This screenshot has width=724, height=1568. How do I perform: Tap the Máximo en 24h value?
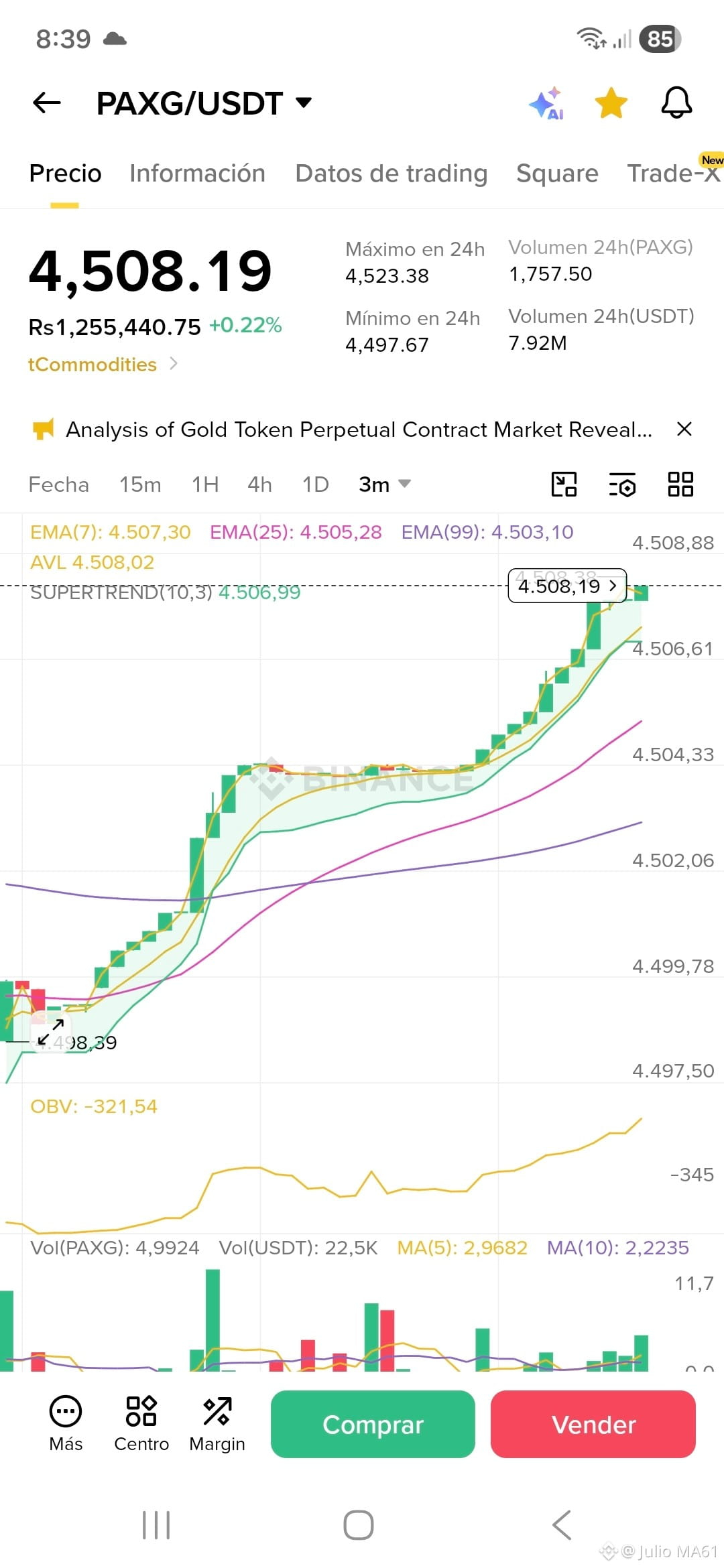tap(387, 276)
